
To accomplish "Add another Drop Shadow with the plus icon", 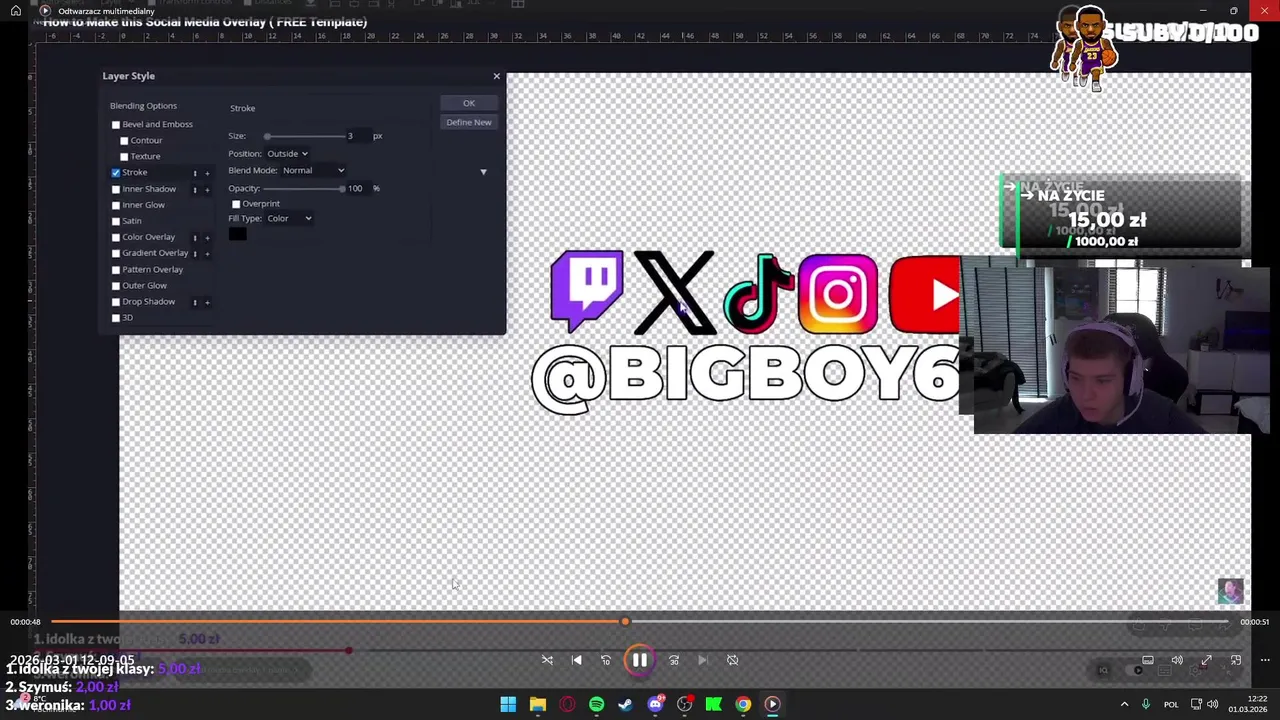I will click(x=207, y=302).
